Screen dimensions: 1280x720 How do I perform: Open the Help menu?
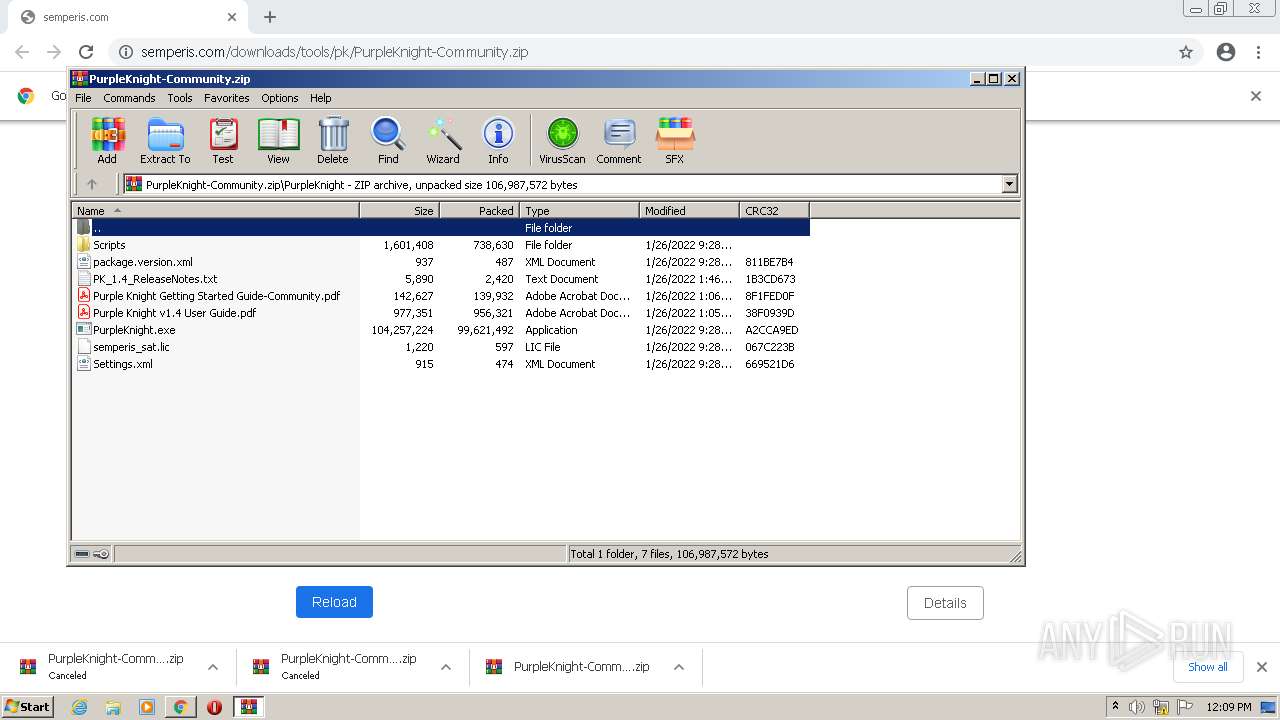tap(321, 98)
